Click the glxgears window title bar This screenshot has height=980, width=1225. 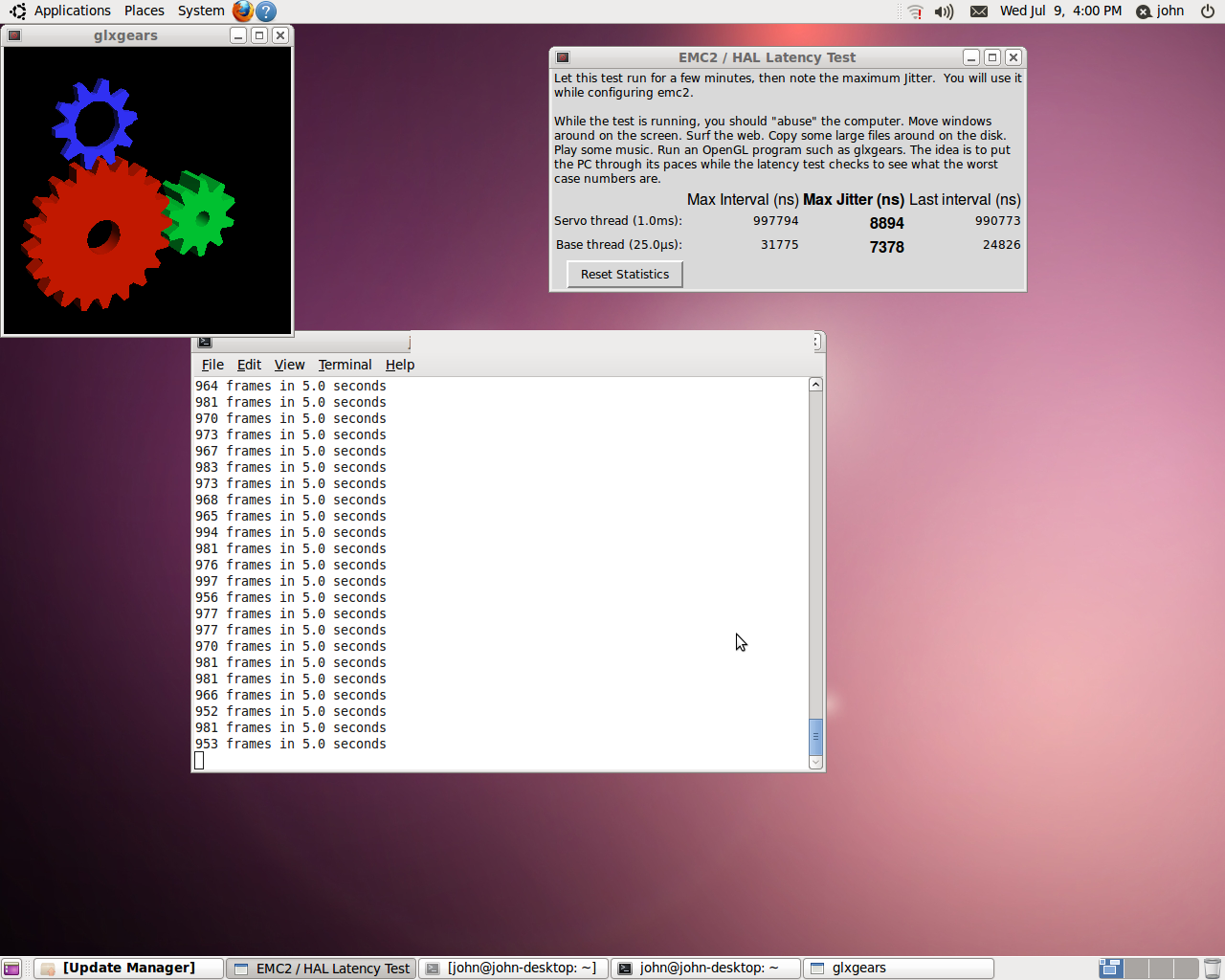(x=125, y=35)
